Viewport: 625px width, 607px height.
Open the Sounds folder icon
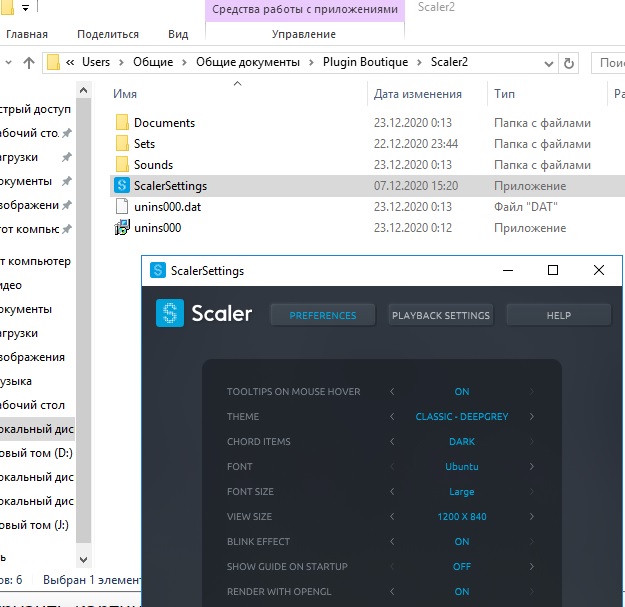122,165
